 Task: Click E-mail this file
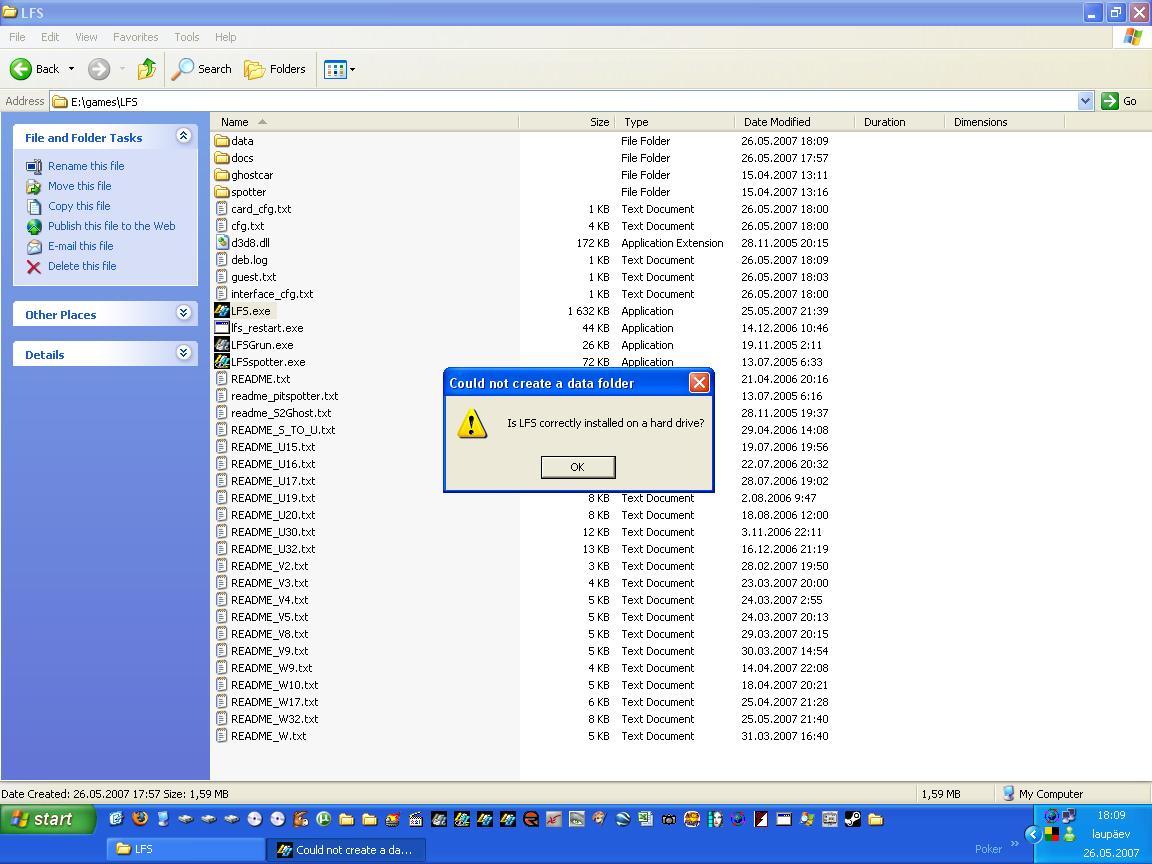coord(80,246)
